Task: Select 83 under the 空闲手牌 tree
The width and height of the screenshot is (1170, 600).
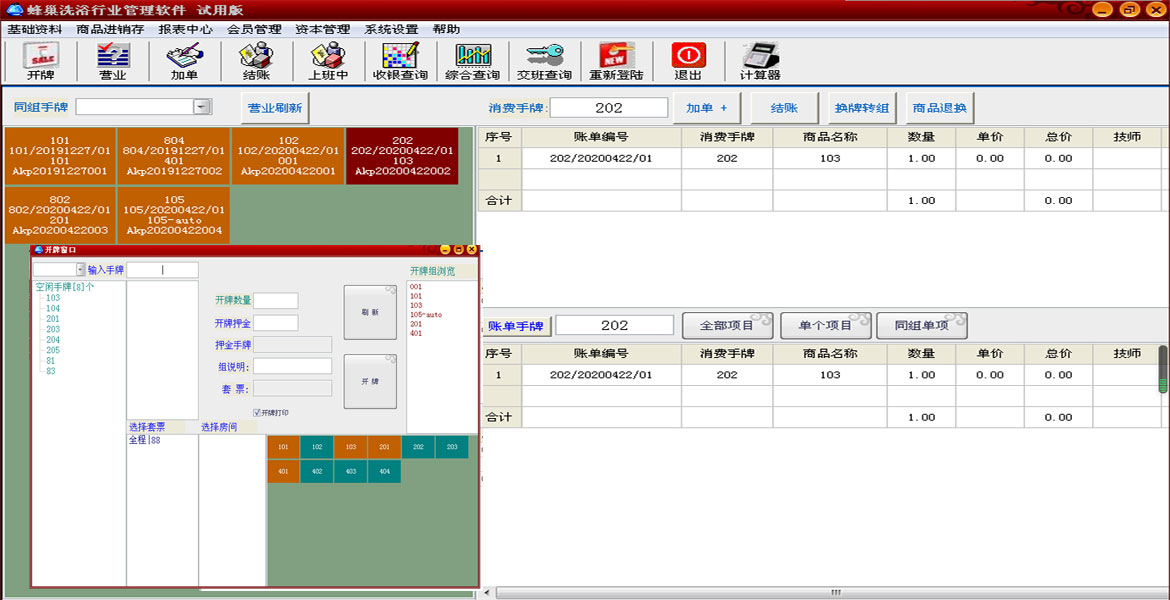Action: 51,371
